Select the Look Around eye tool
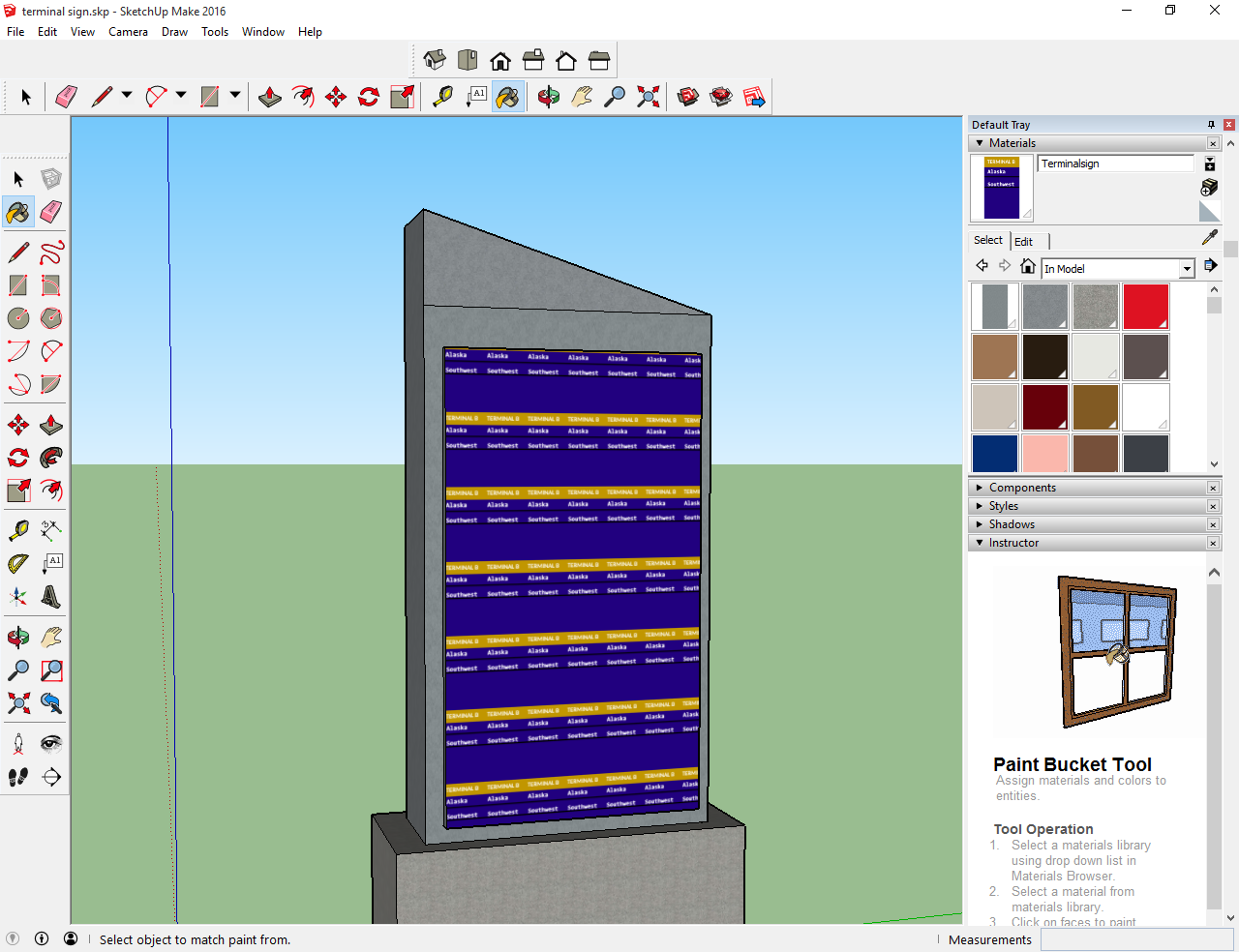1239x952 pixels. 51,744
